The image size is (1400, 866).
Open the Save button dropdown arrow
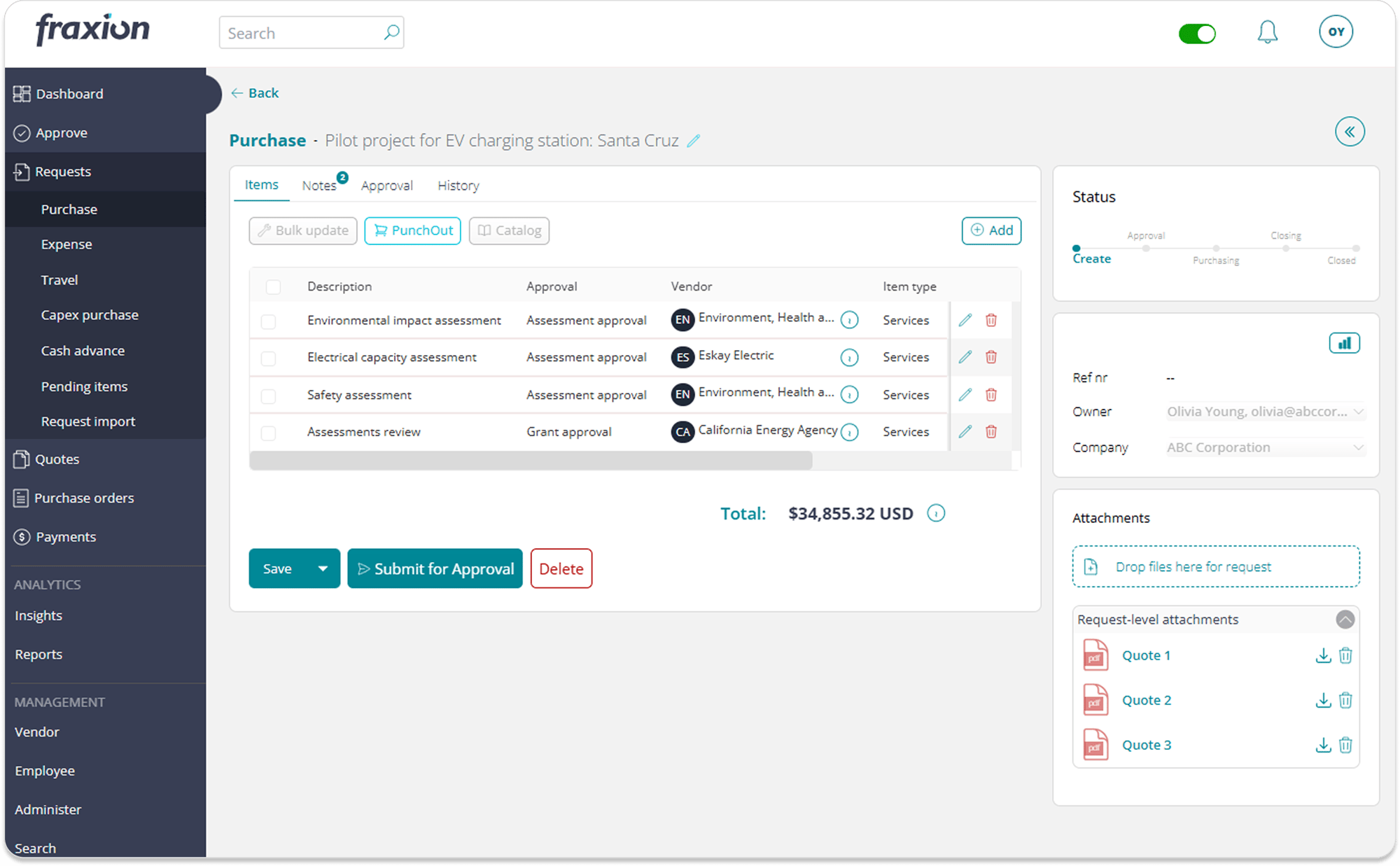click(322, 568)
